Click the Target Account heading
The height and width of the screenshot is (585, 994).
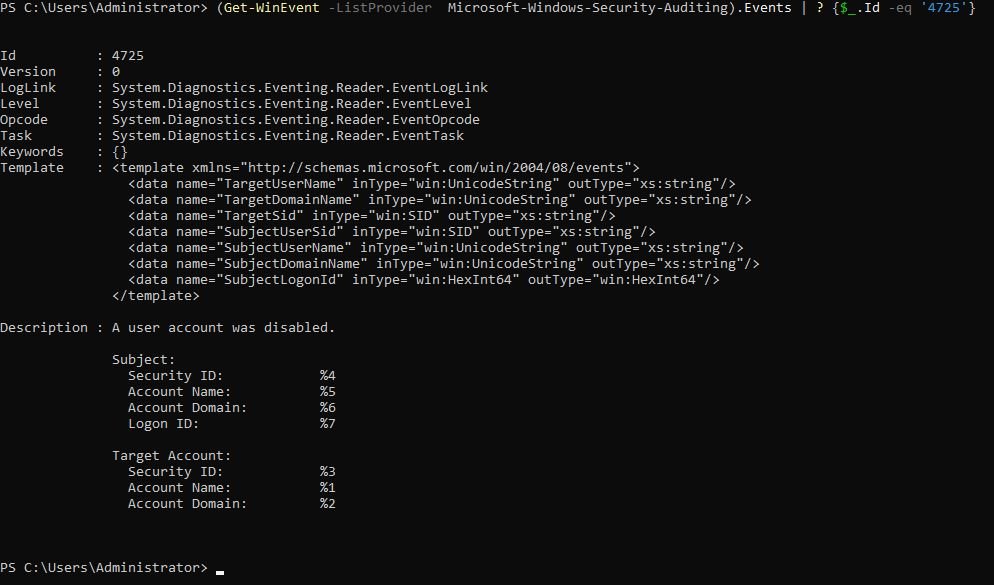[171, 456]
